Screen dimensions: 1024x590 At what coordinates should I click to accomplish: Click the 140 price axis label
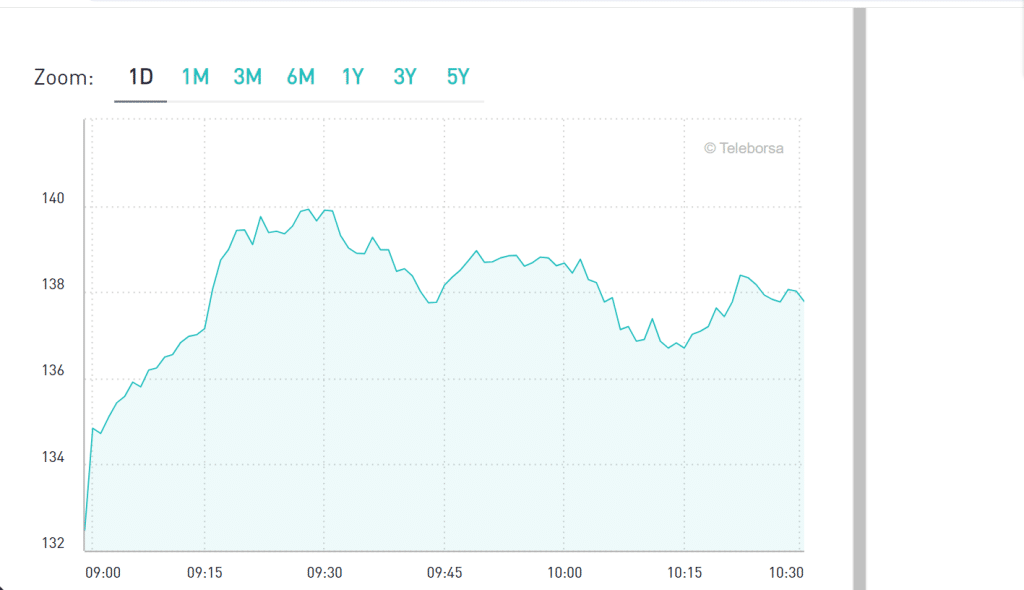click(53, 199)
